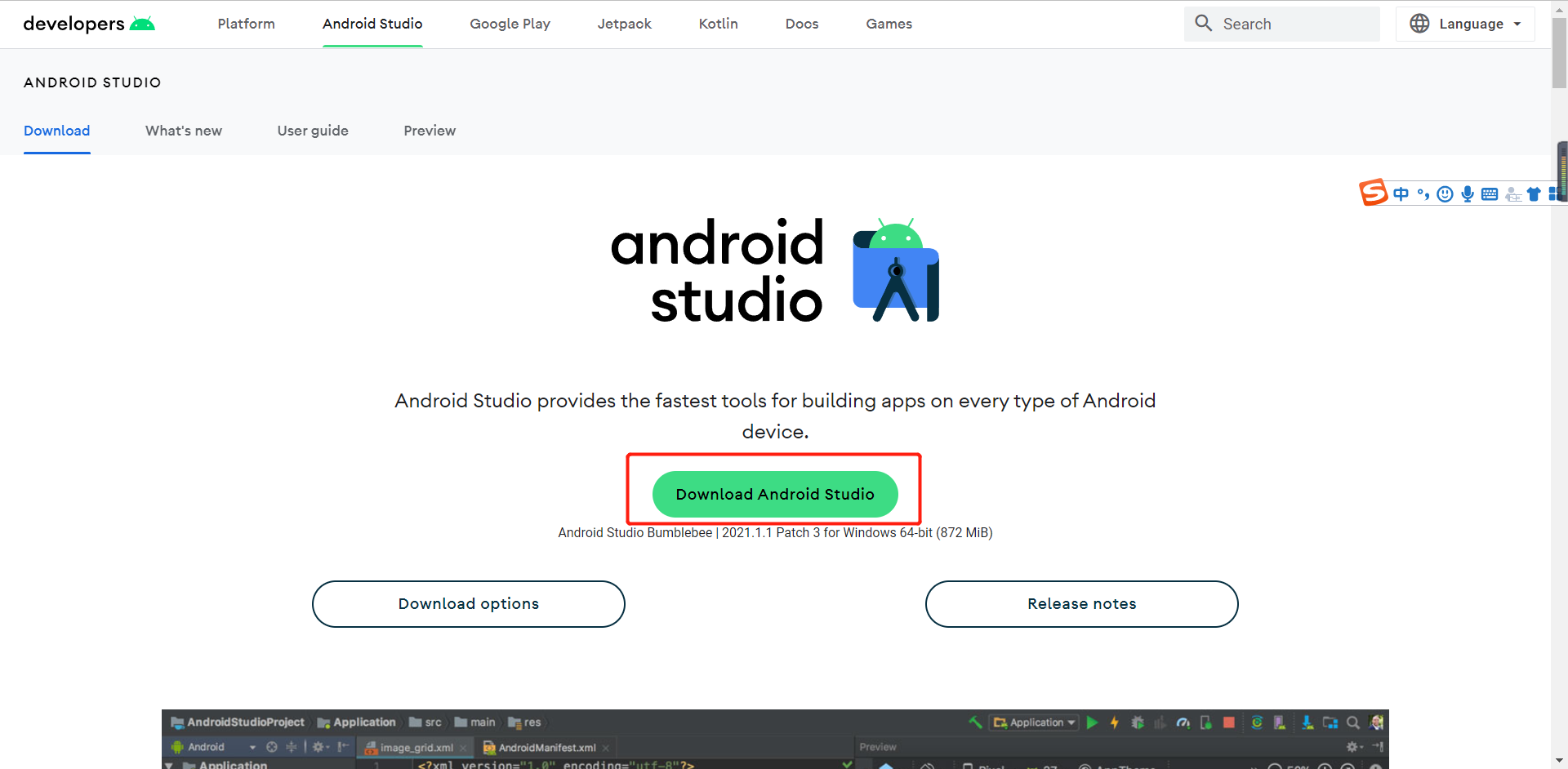Click the hide Preview pane arrow icon
The width and height of the screenshot is (1568, 769).
(x=1378, y=747)
